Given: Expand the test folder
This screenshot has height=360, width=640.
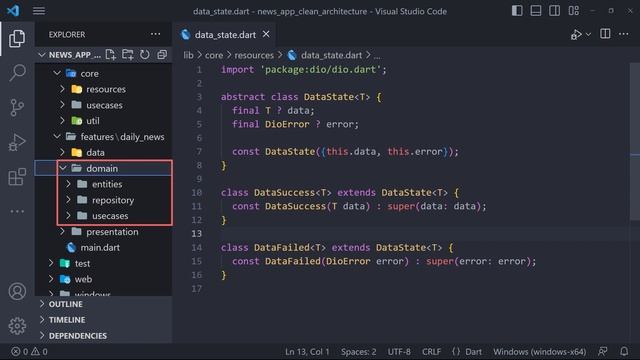Looking at the screenshot, I should click(x=51, y=263).
